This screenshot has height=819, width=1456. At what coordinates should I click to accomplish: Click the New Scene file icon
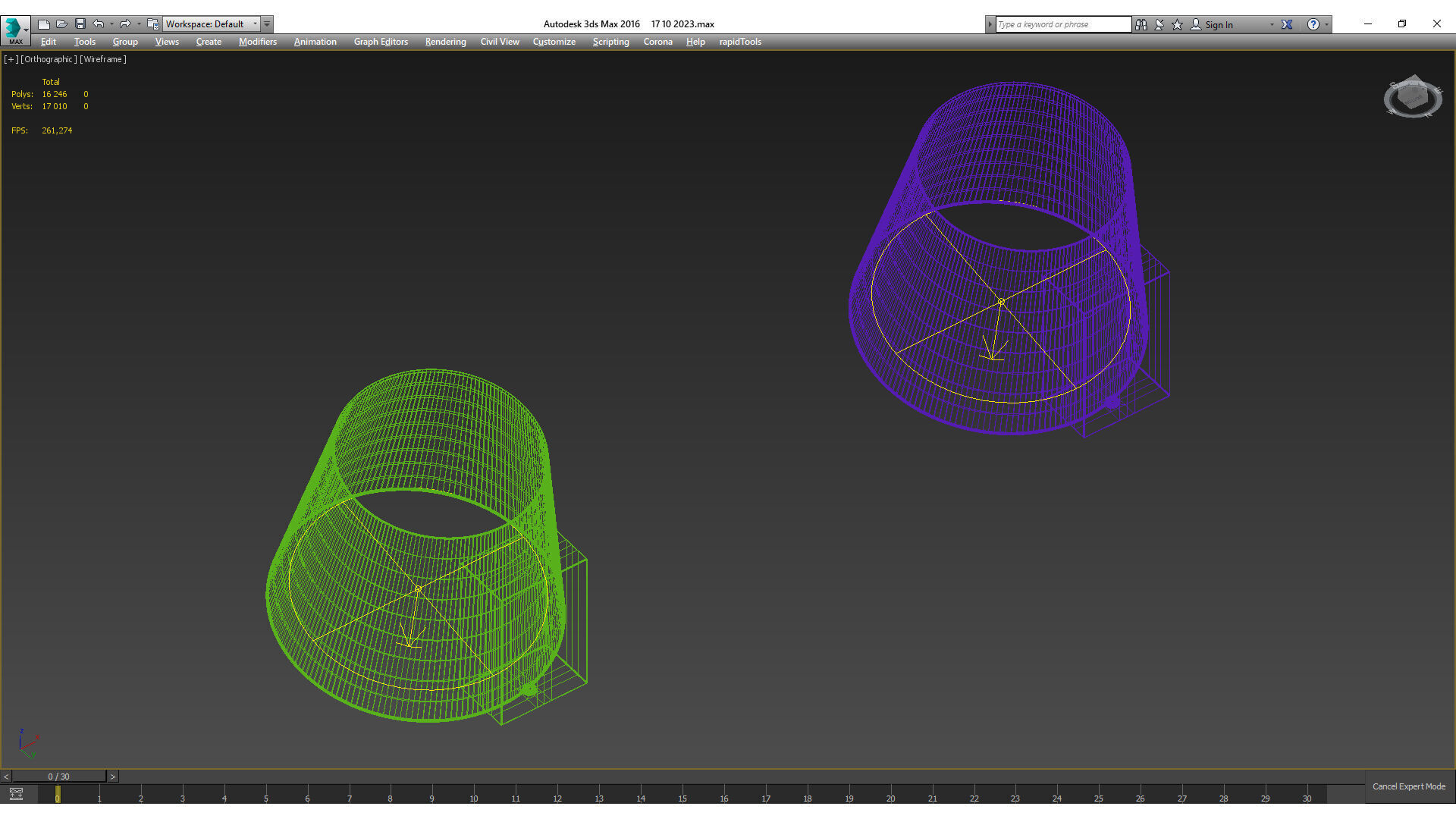[44, 24]
